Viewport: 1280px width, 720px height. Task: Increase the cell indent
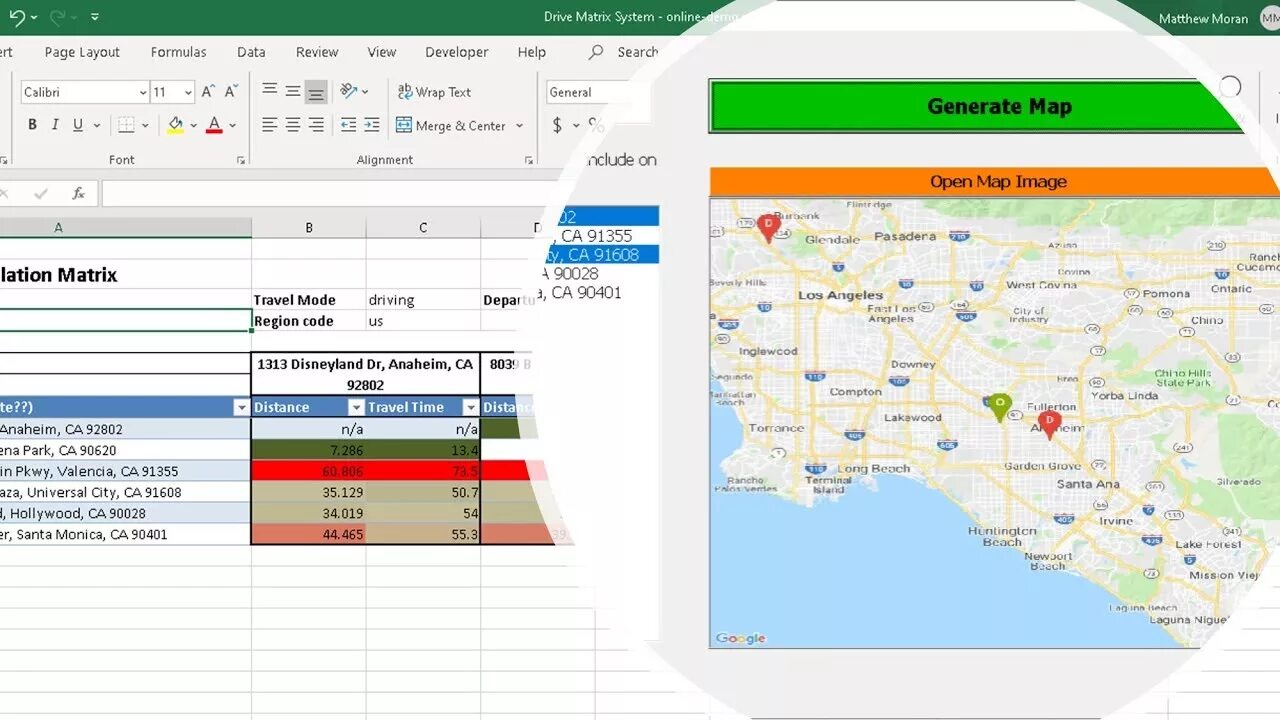(x=371, y=125)
